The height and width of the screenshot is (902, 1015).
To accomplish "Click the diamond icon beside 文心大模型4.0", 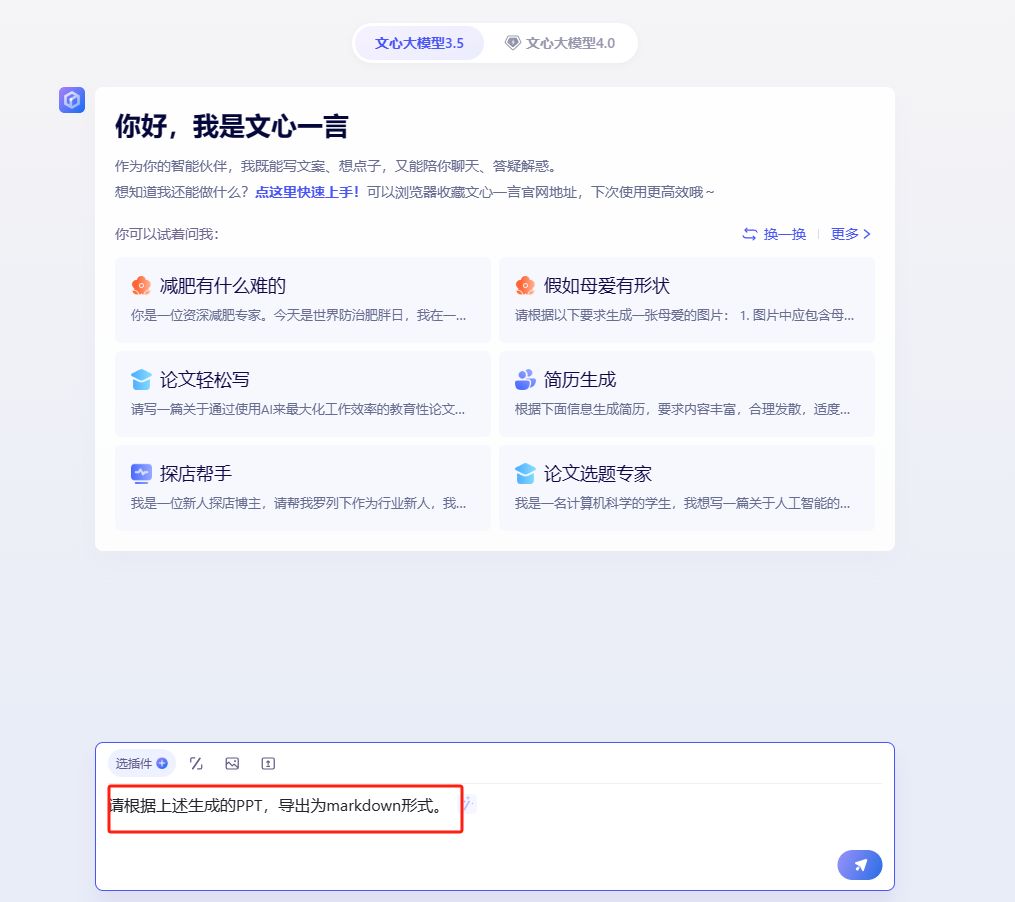I will (513, 43).
